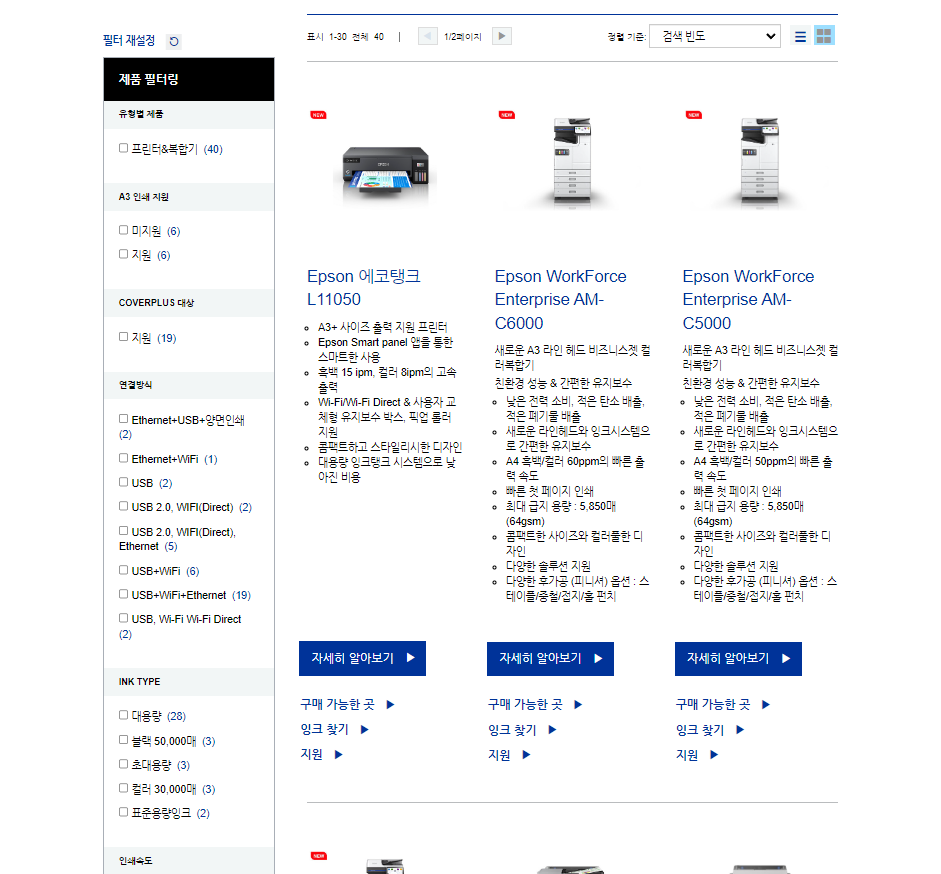Click 지원 link under AM-C6000
The image size is (941, 874).
point(509,755)
